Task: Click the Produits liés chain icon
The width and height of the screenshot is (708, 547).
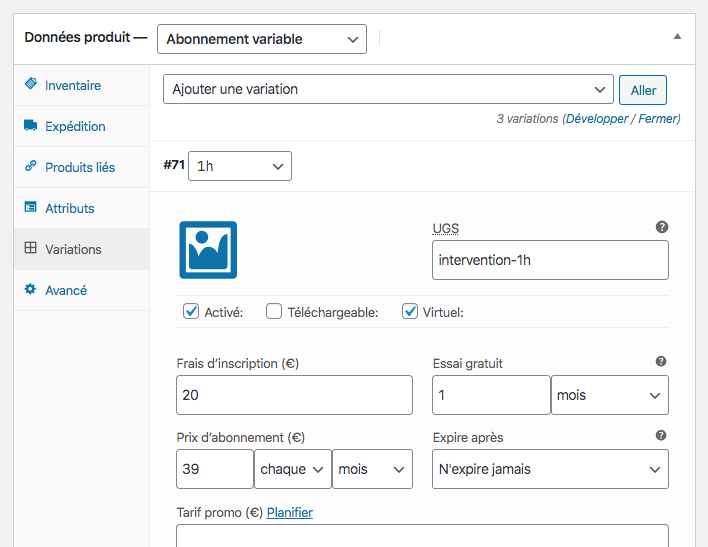Action: tap(31, 166)
